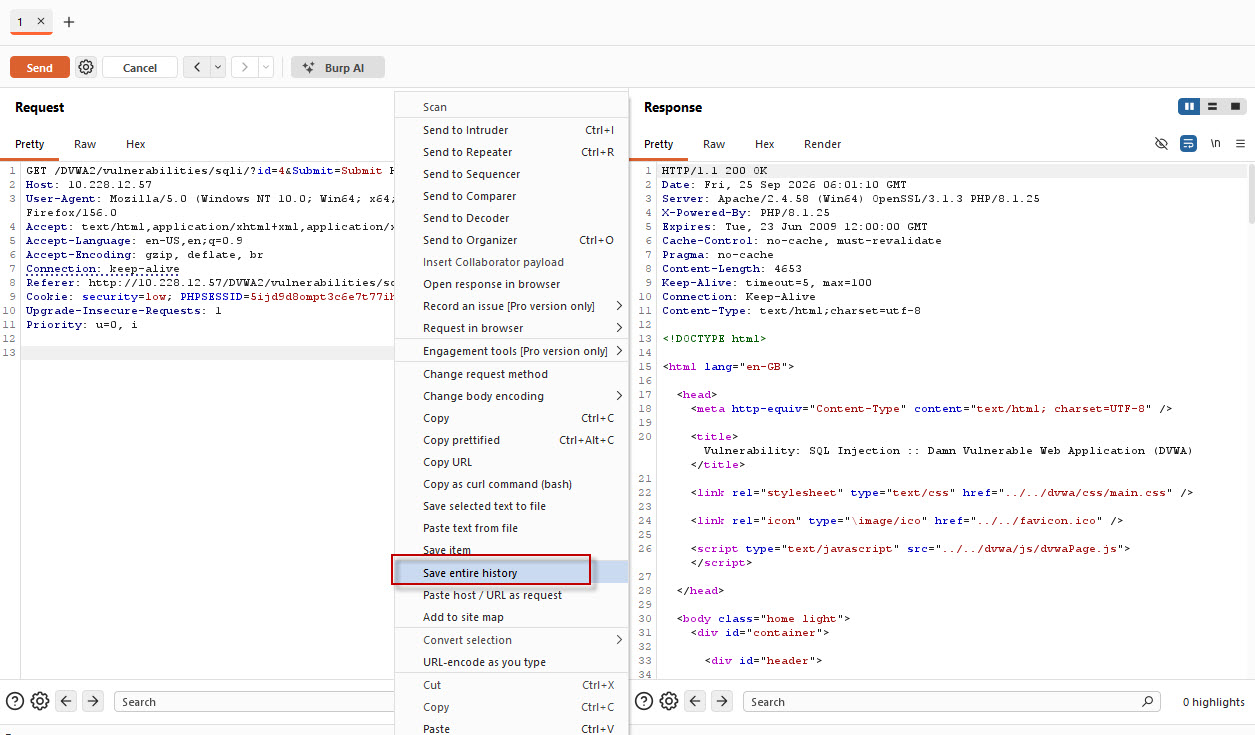Select Paste host / URL as request
1255x735 pixels.
click(512, 595)
